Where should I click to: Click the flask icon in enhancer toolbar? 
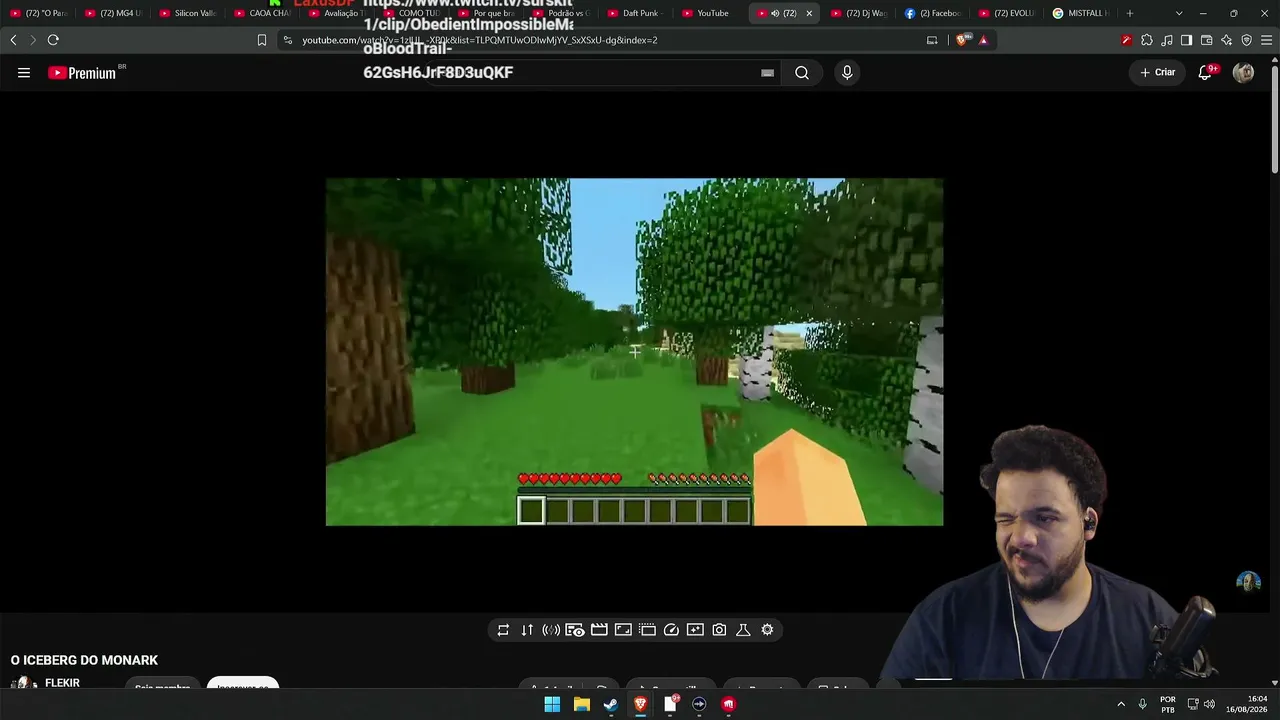pos(743,630)
